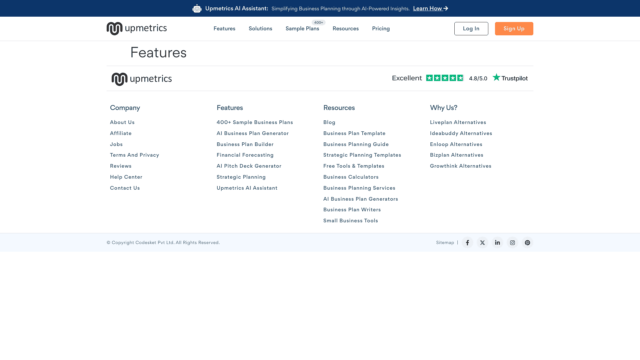
Task: Open Business Plan Template link
Action: [354, 133]
